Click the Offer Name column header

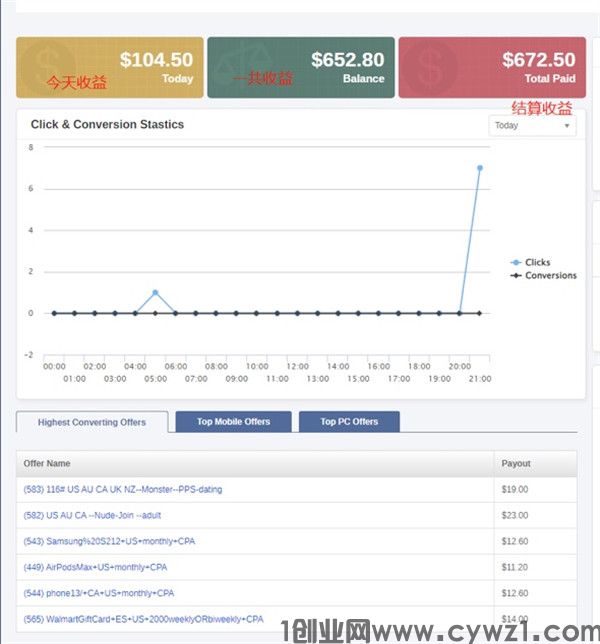(47, 464)
